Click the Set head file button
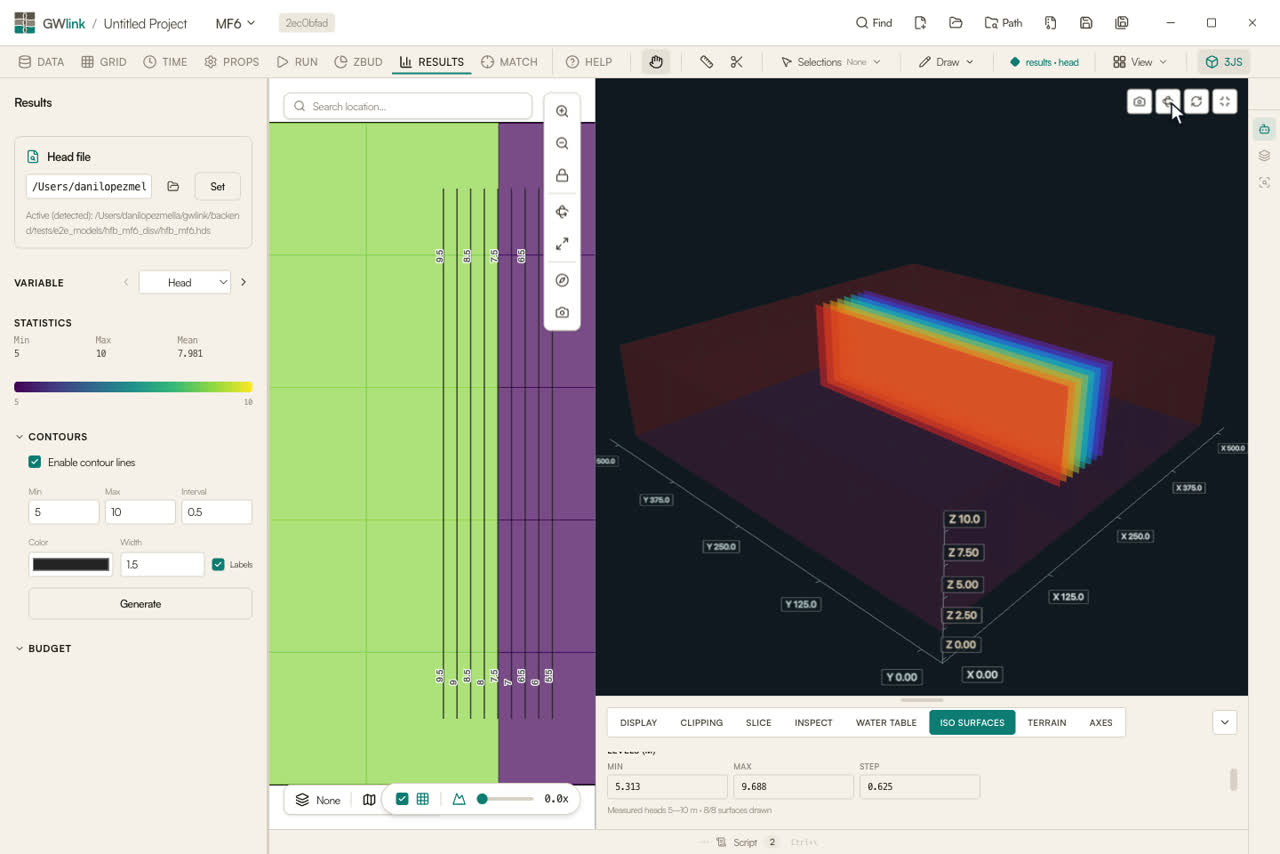Image resolution: width=1280 pixels, height=854 pixels. coord(217,186)
